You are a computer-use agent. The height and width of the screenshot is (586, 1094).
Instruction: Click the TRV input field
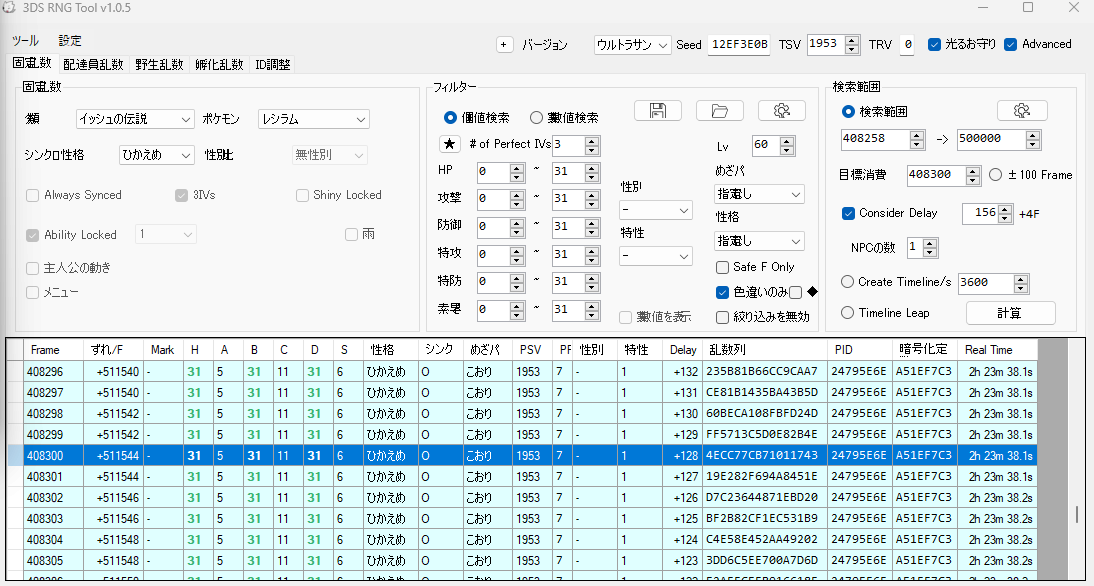907,45
